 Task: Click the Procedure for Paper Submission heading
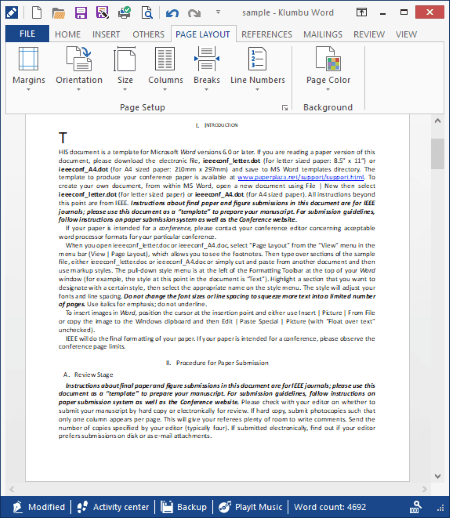[x=217, y=363]
